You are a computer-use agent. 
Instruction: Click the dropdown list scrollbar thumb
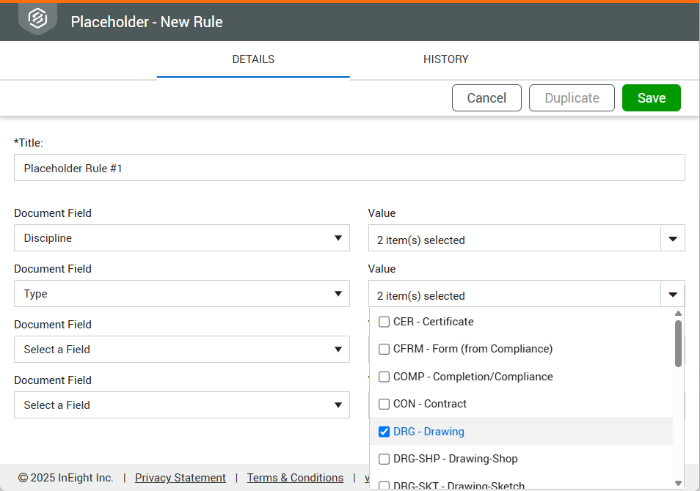678,343
